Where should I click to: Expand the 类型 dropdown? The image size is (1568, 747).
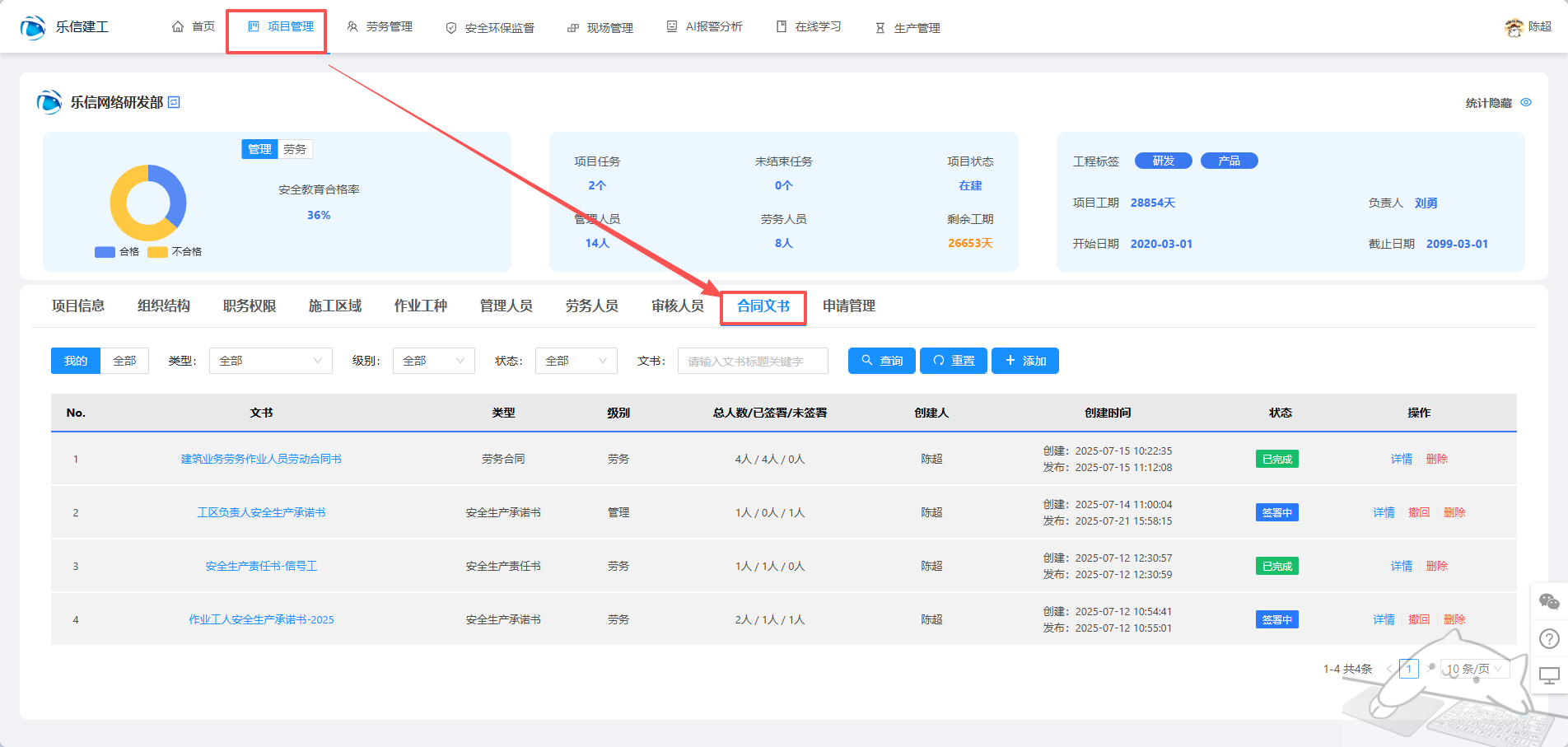270,361
